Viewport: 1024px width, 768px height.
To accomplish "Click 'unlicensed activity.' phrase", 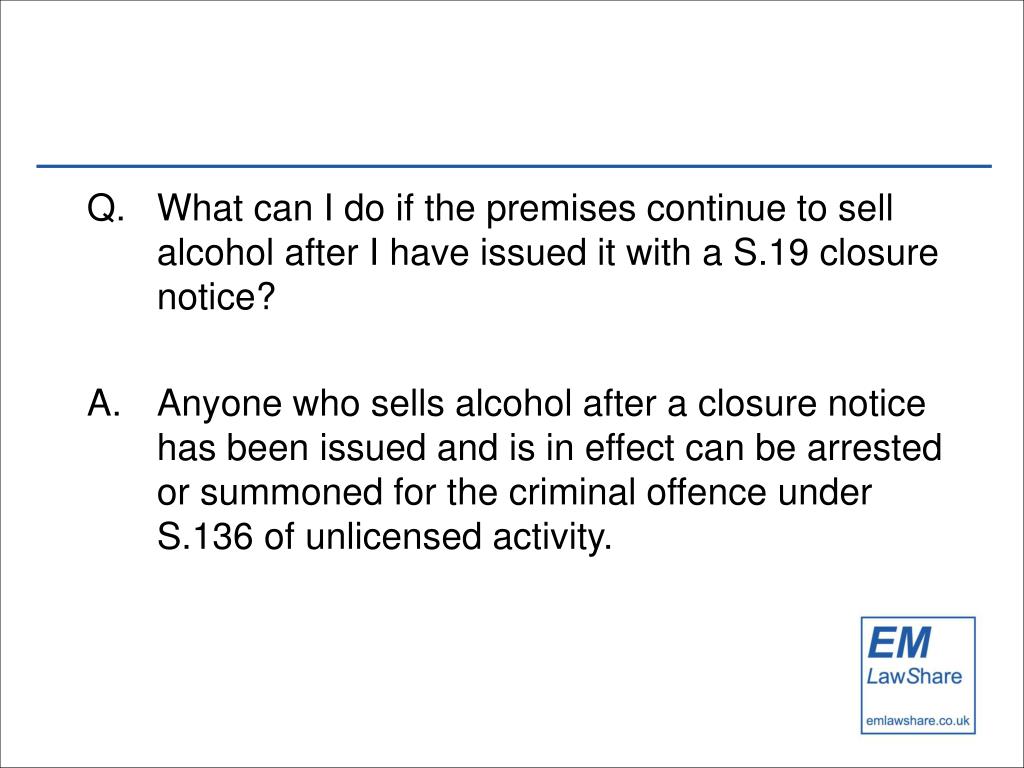I will [x=459, y=537].
